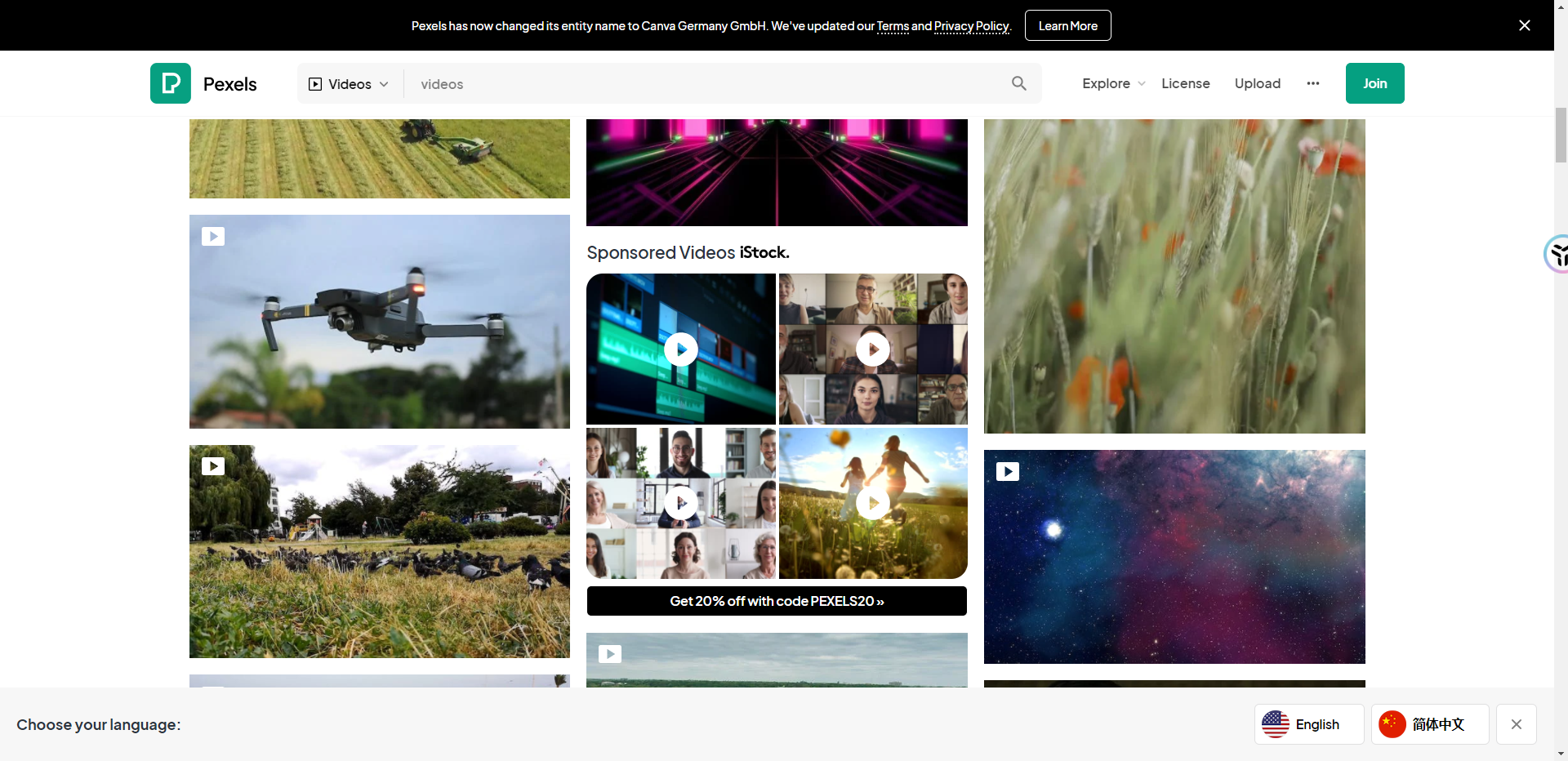Open the License page
This screenshot has width=1568, height=761.
(1185, 83)
